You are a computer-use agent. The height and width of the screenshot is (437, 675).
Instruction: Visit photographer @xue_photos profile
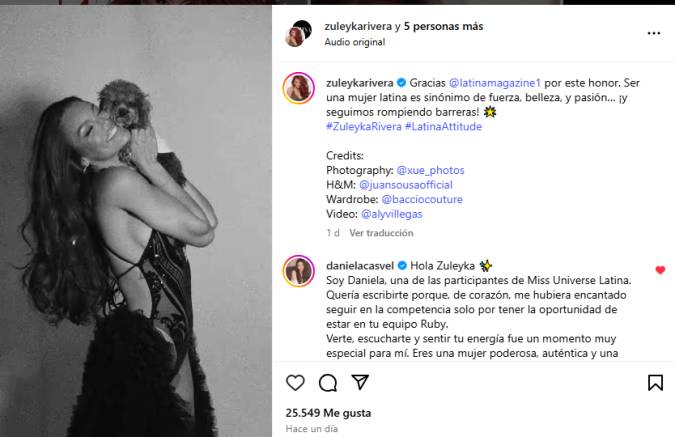point(430,170)
